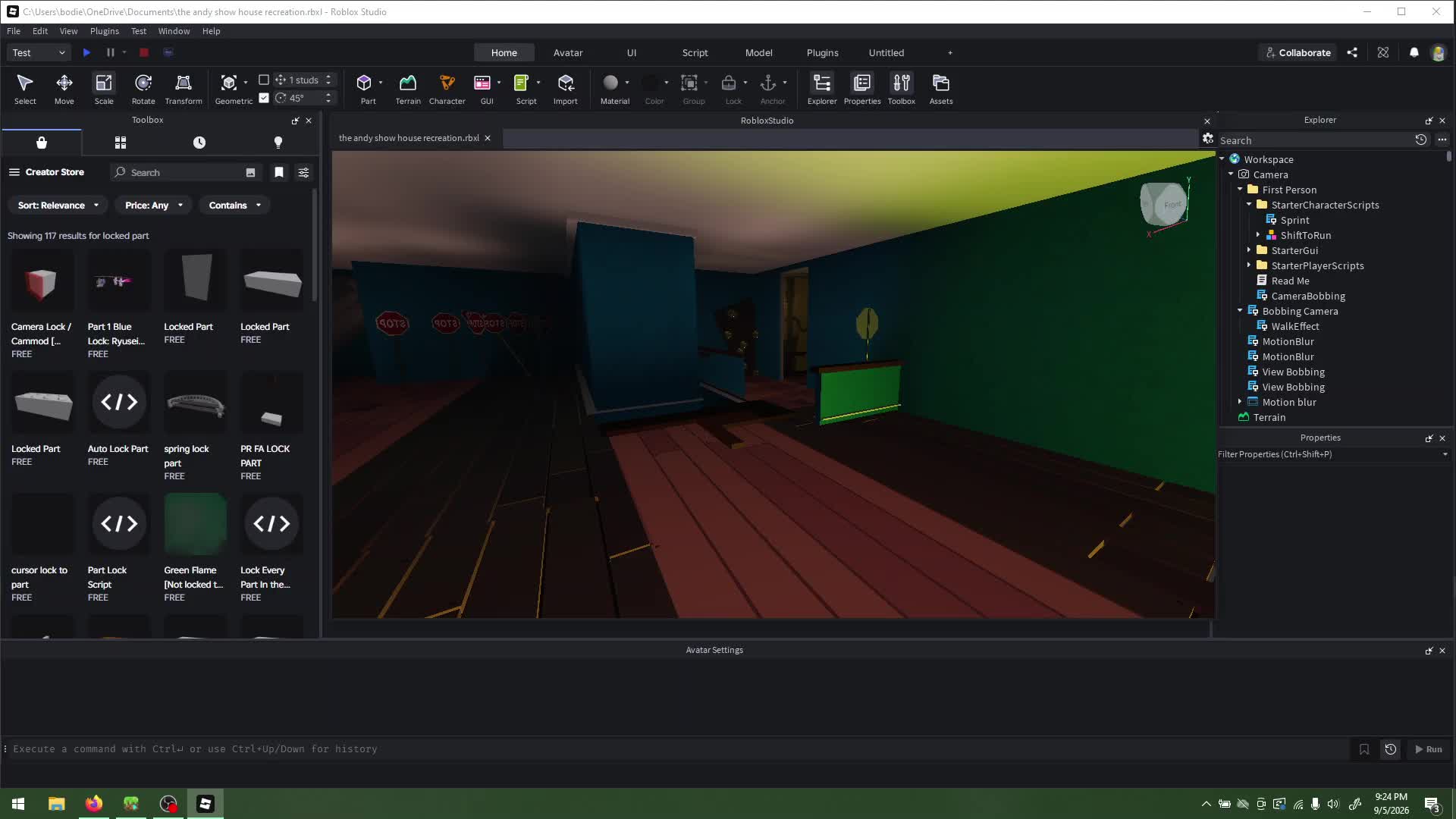Open the Terrain editor
The height and width of the screenshot is (819, 1456).
[x=408, y=89]
